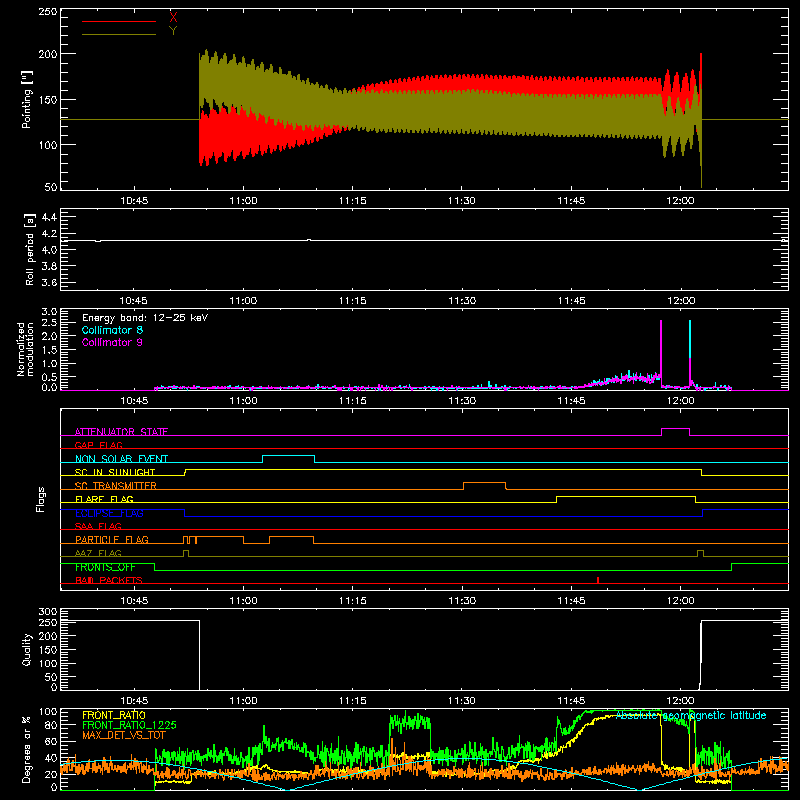Screen dimensions: 800x800
Task: Select the PARTICLE_FLAG label
Action: point(112,539)
